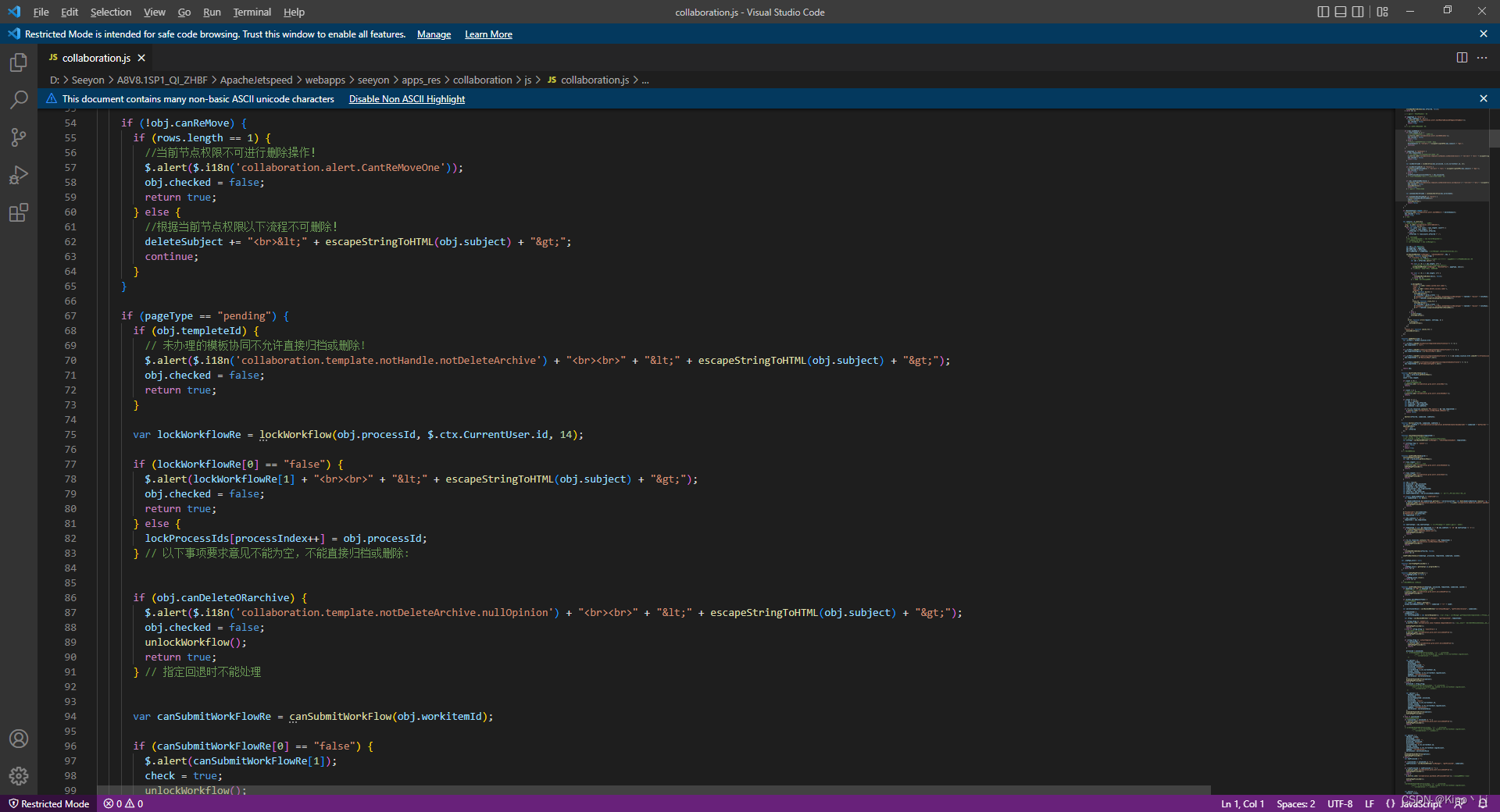Click the webapps breadcrumb
This screenshot has height=812, width=1500.
(x=325, y=80)
